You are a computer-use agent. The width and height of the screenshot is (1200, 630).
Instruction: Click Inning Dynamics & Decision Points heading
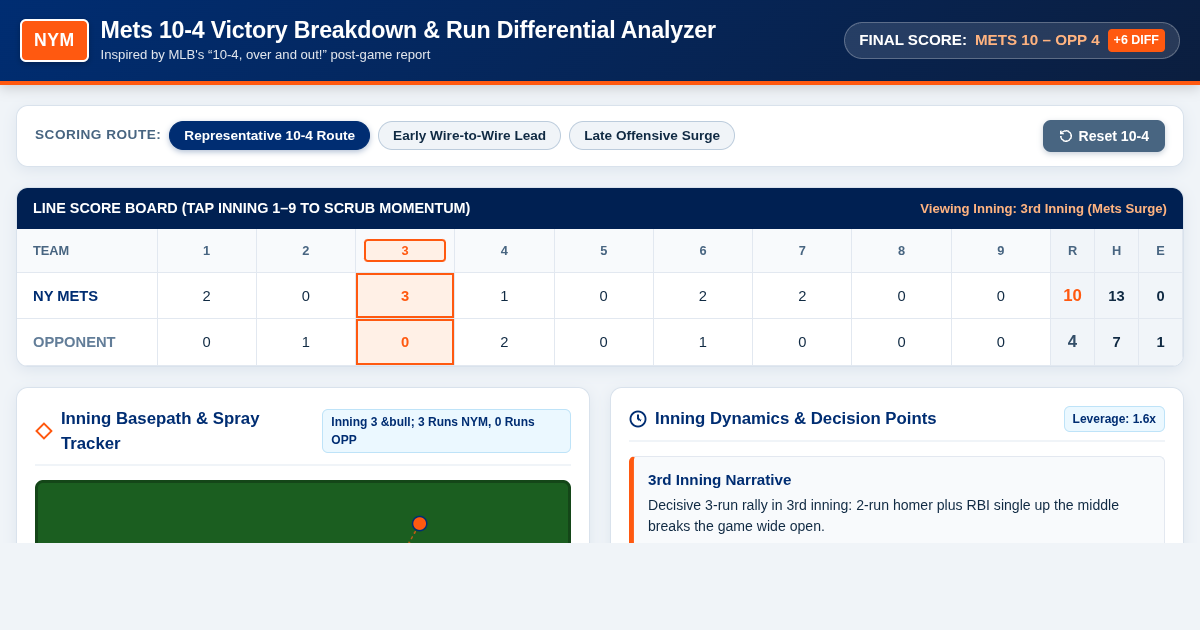click(796, 419)
